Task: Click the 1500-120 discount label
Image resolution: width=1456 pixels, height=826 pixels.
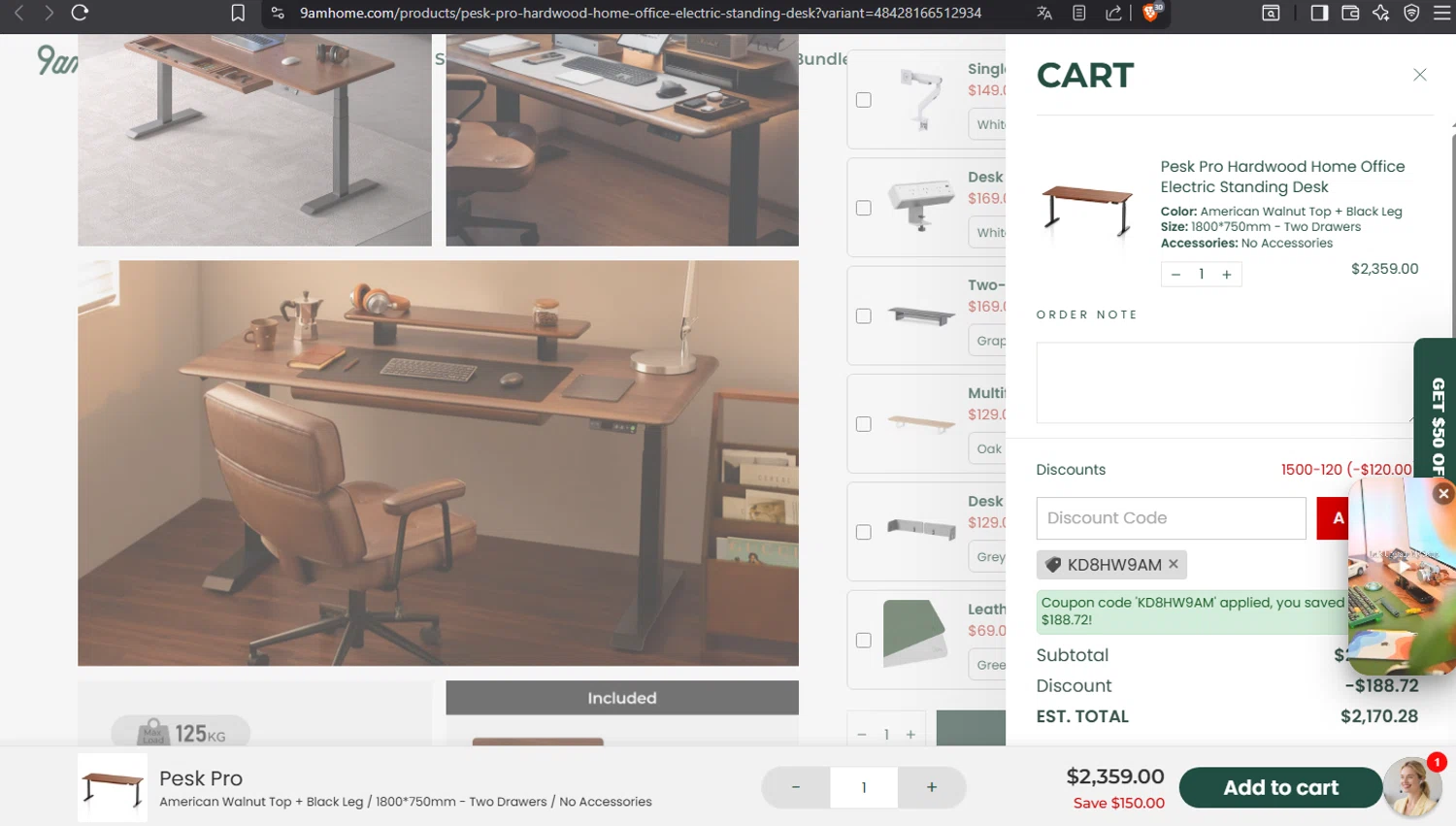Action: point(1347,470)
